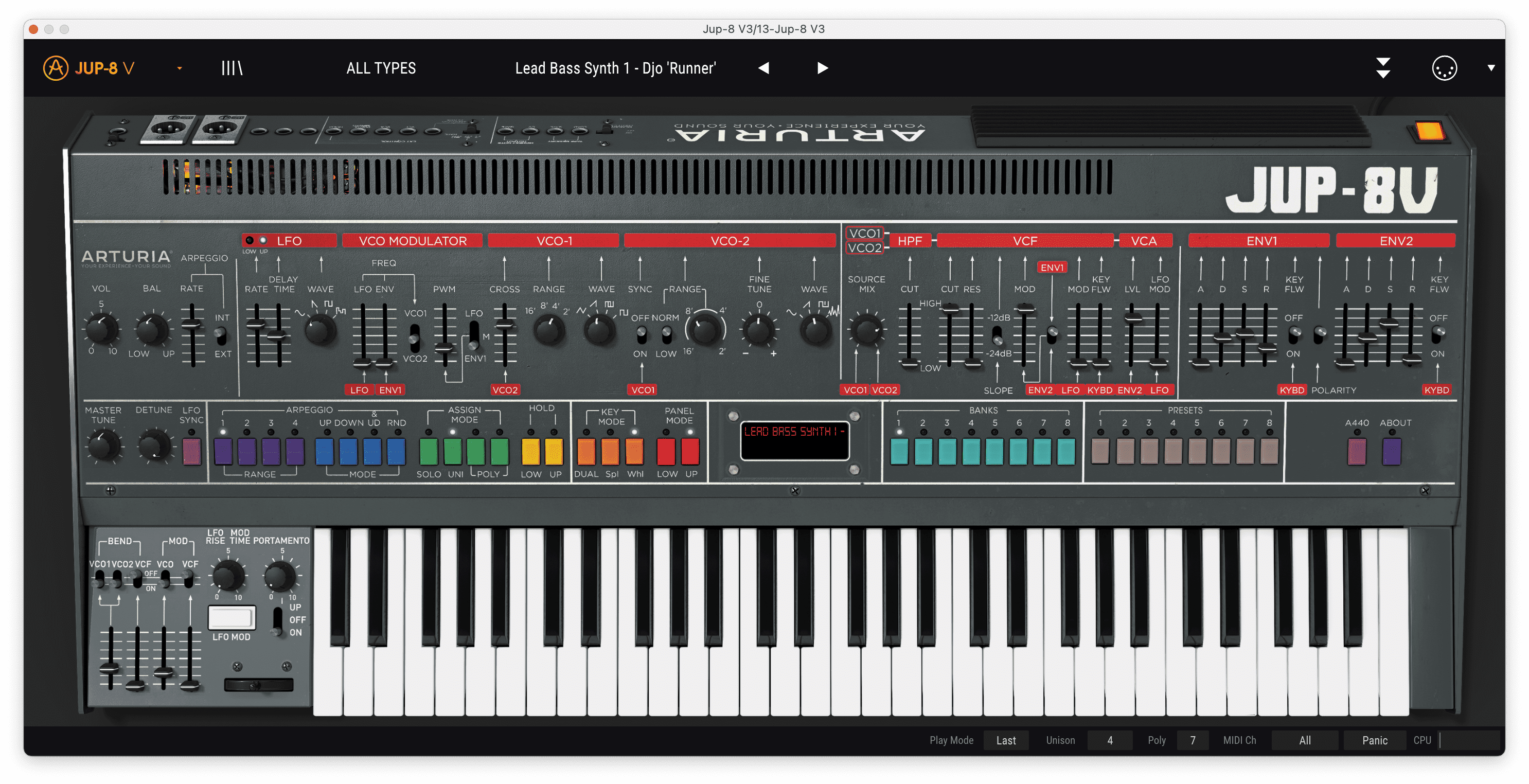
Task: Click the previous preset arrow
Action: pyautogui.click(x=764, y=68)
